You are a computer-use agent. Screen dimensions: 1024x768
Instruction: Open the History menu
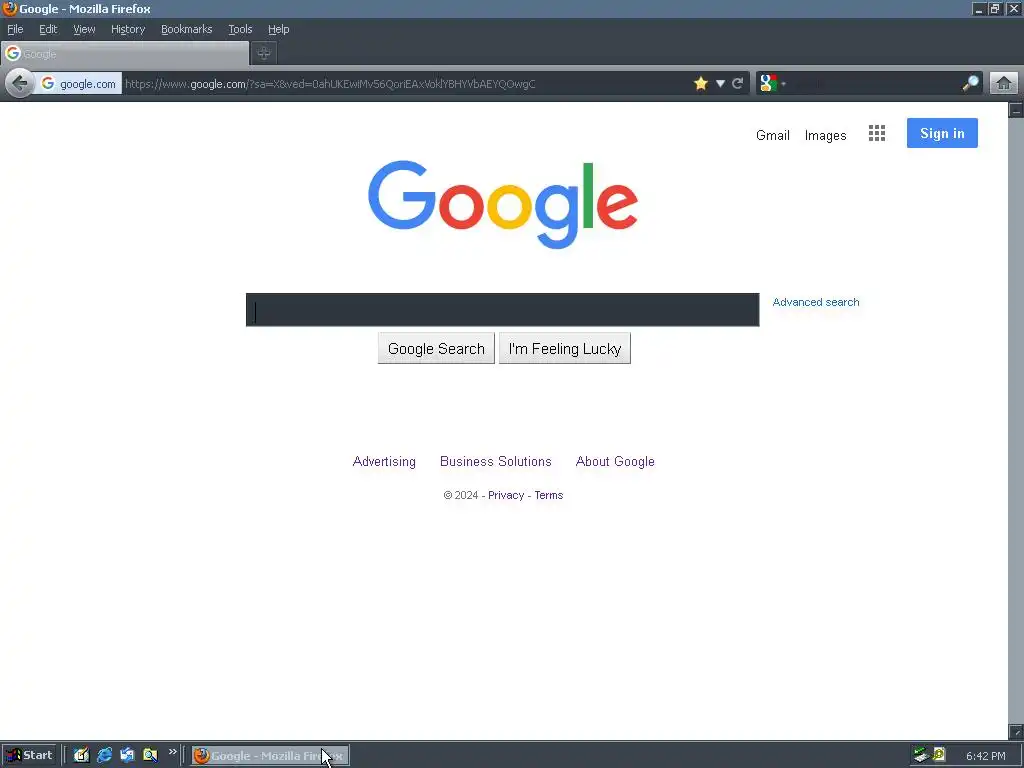pyautogui.click(x=128, y=29)
